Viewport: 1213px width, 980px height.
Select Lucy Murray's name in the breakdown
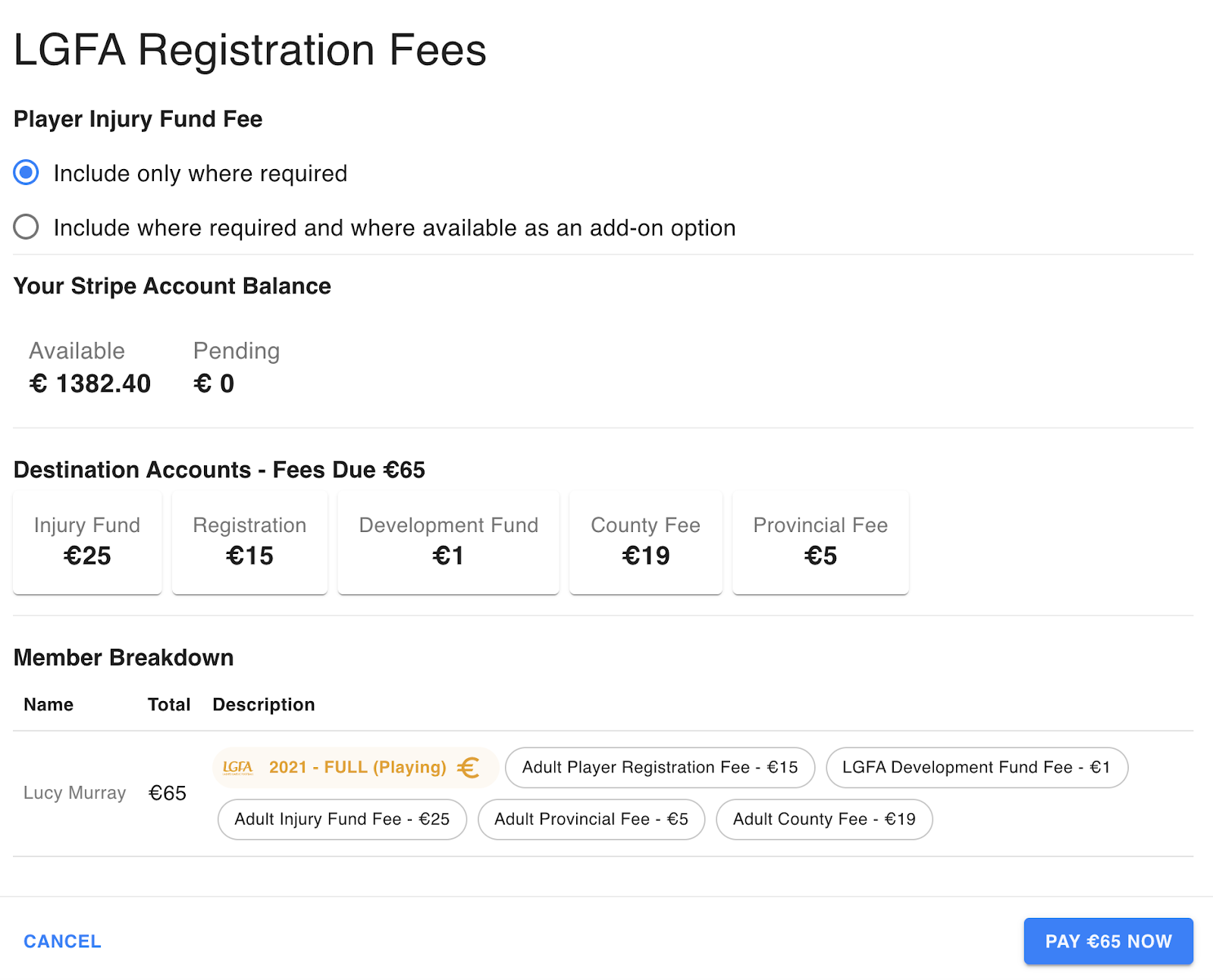pyautogui.click(x=74, y=792)
